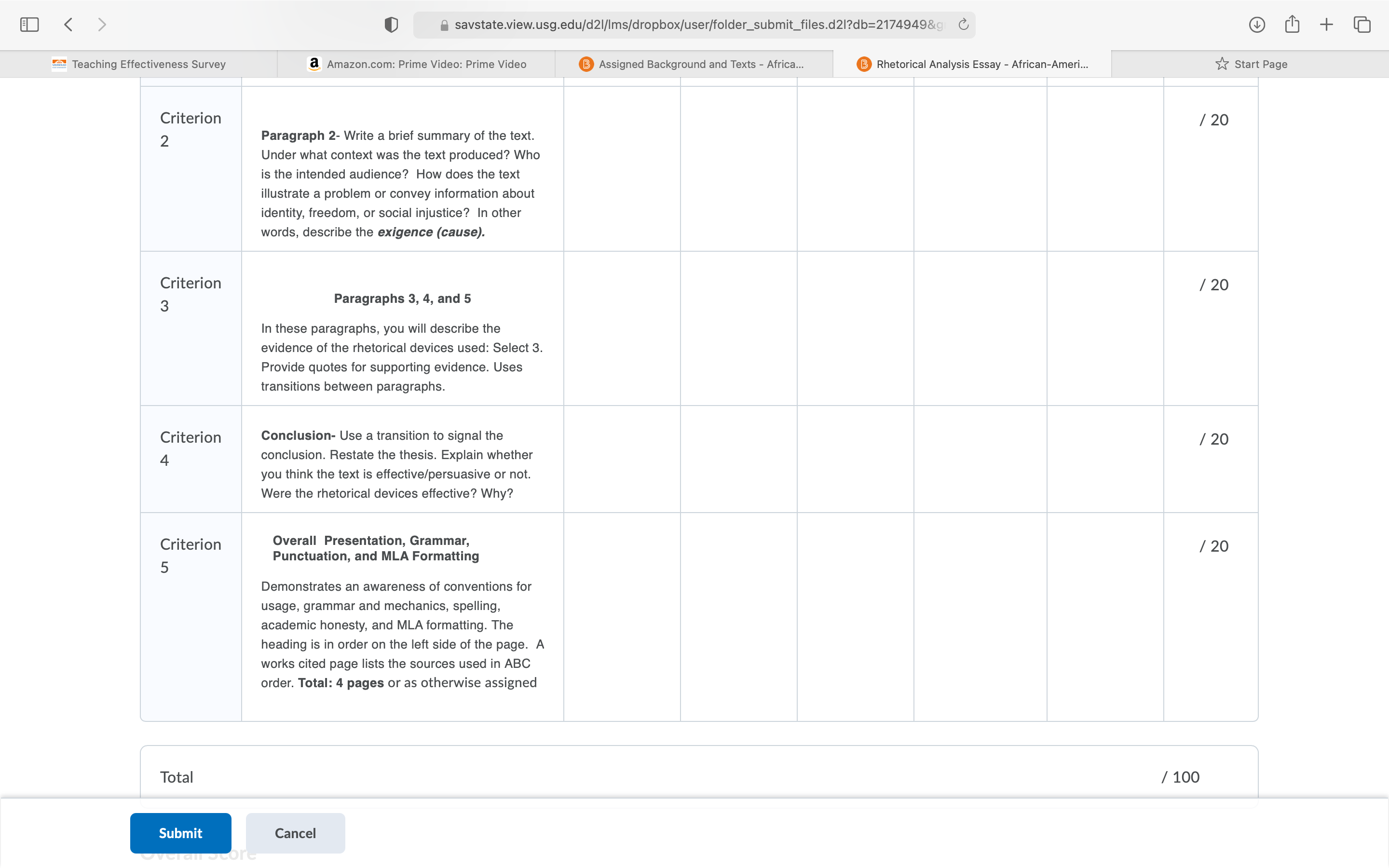Submit the assignment with the Submit button
The image size is (1389, 868).
pos(181,833)
